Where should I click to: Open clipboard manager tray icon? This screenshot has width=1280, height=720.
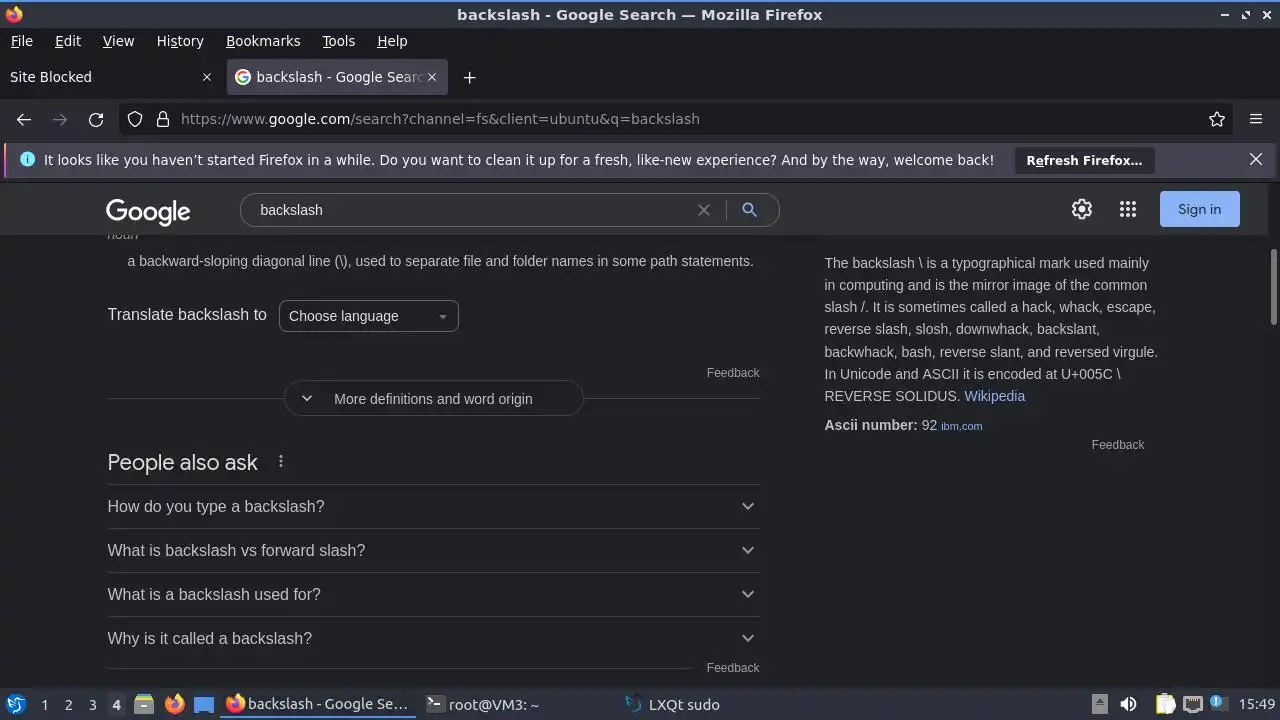tap(1166, 704)
